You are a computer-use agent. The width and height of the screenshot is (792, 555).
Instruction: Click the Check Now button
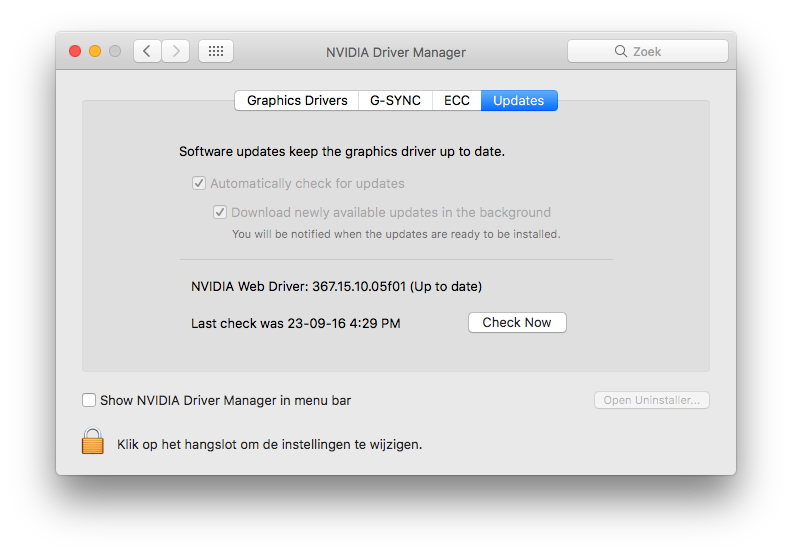point(517,322)
